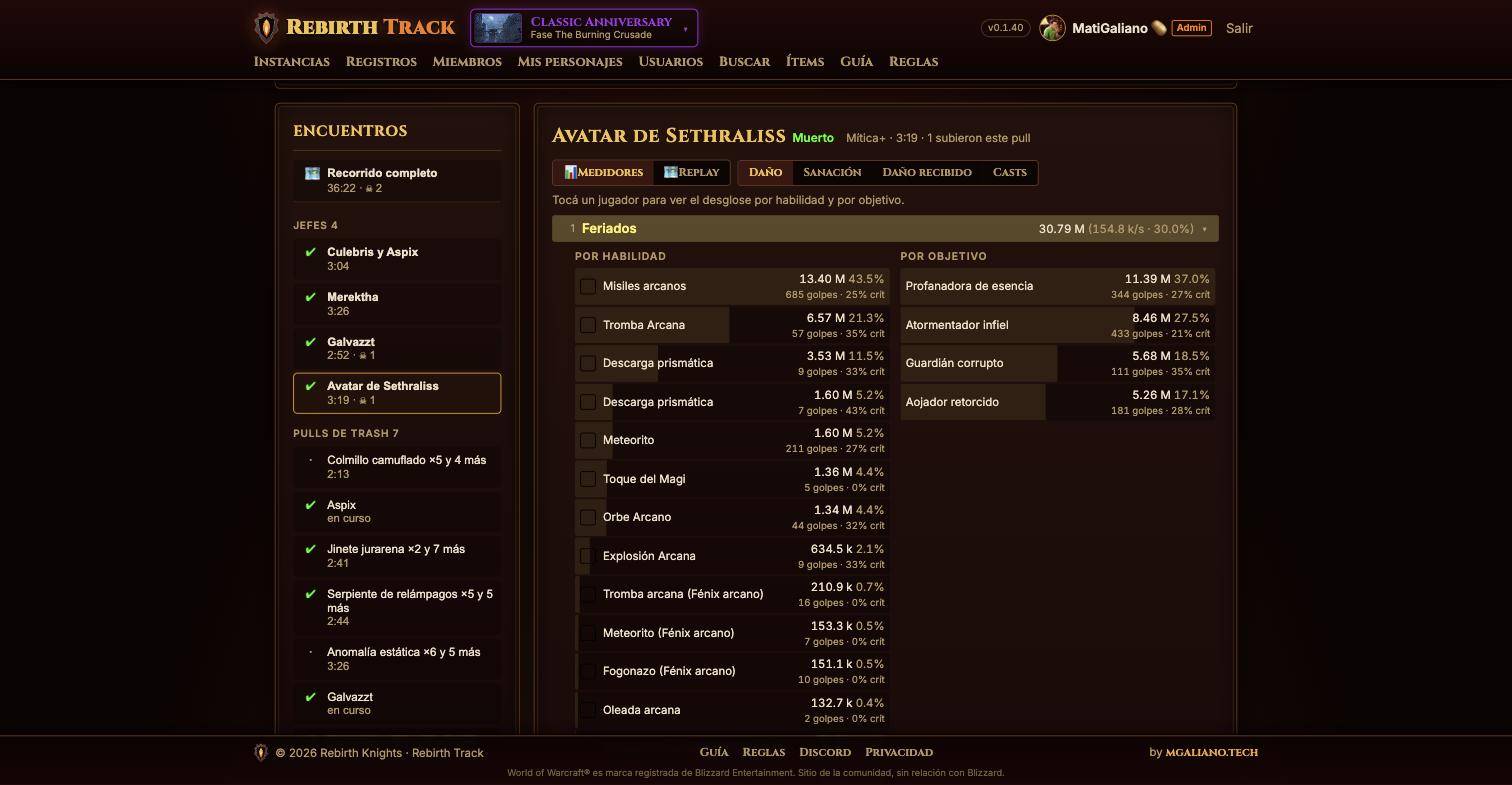Click the checkmark beside Jinete jurarena pull
The width and height of the screenshot is (1512, 785).
[x=311, y=550]
